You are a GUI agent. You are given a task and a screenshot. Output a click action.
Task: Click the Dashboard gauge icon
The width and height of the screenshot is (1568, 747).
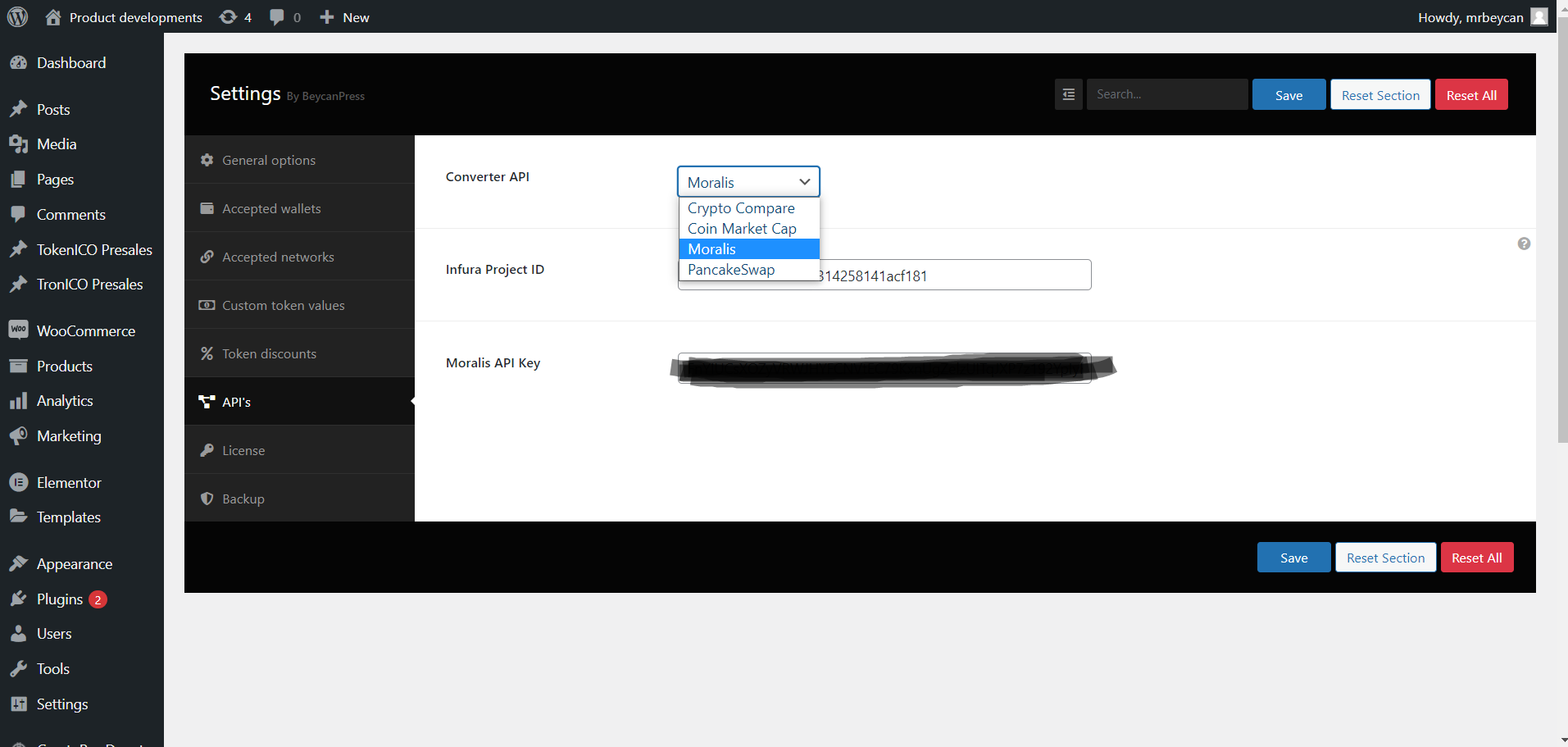pos(18,63)
